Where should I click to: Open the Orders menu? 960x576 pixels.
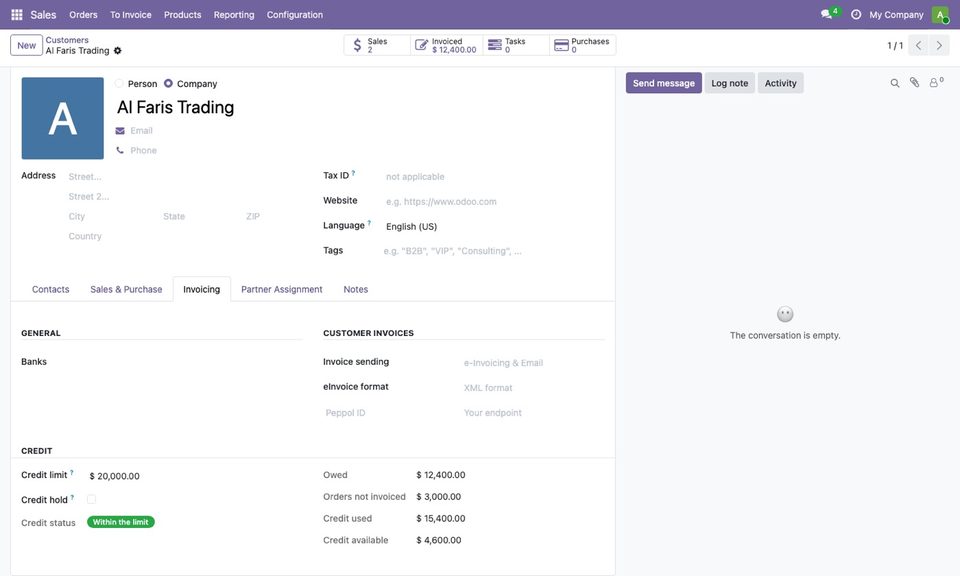click(83, 15)
